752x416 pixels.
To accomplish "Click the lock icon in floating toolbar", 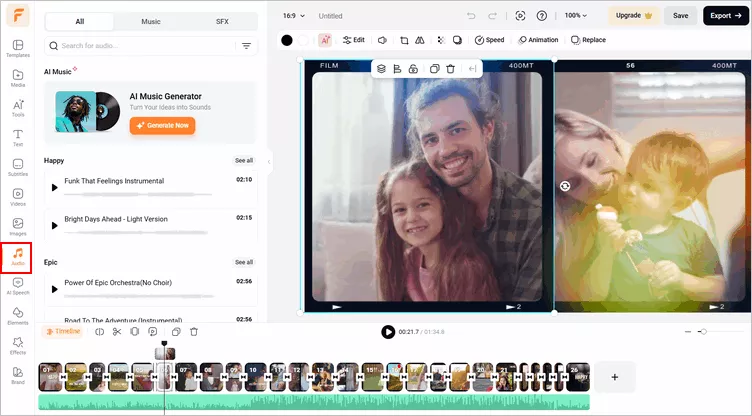I will point(413,69).
